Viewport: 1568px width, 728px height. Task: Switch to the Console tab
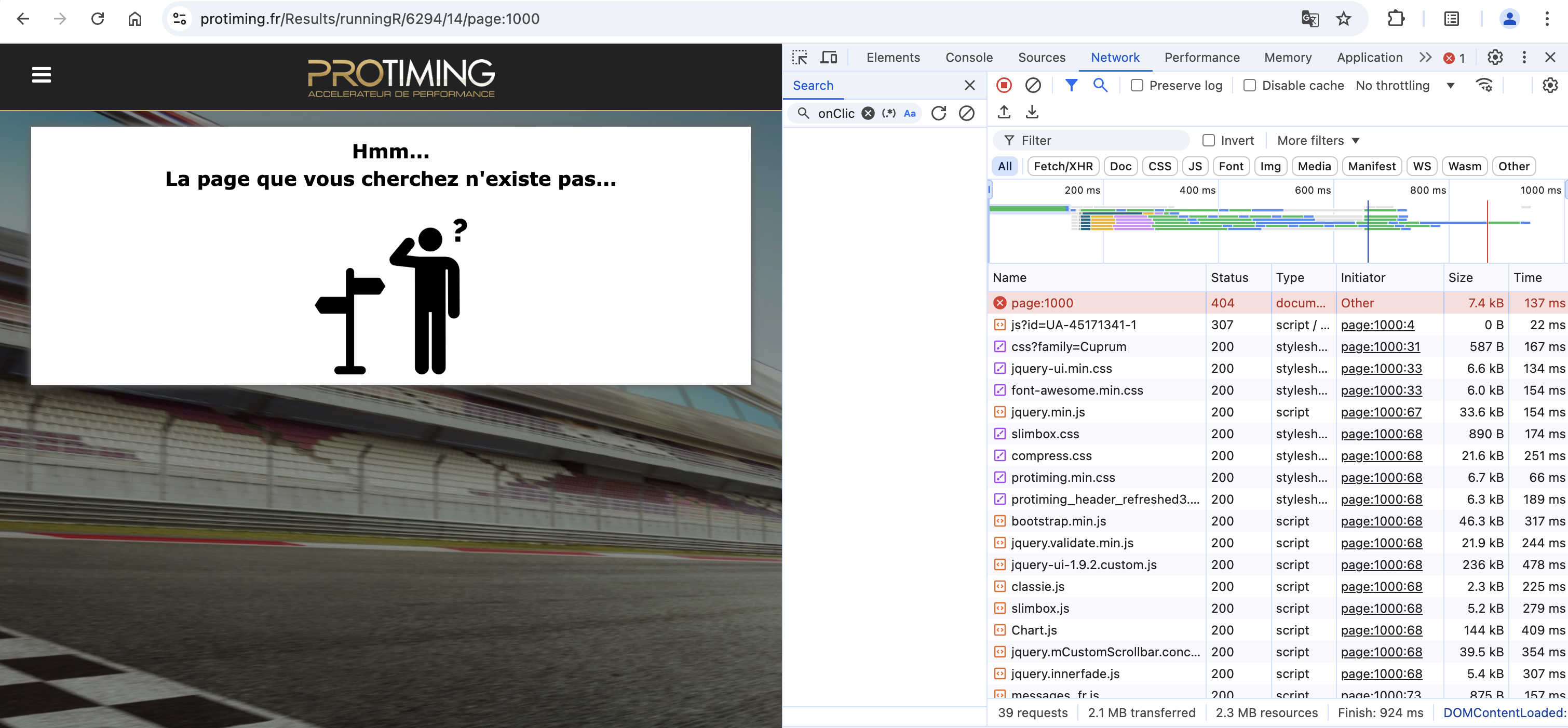tap(968, 57)
